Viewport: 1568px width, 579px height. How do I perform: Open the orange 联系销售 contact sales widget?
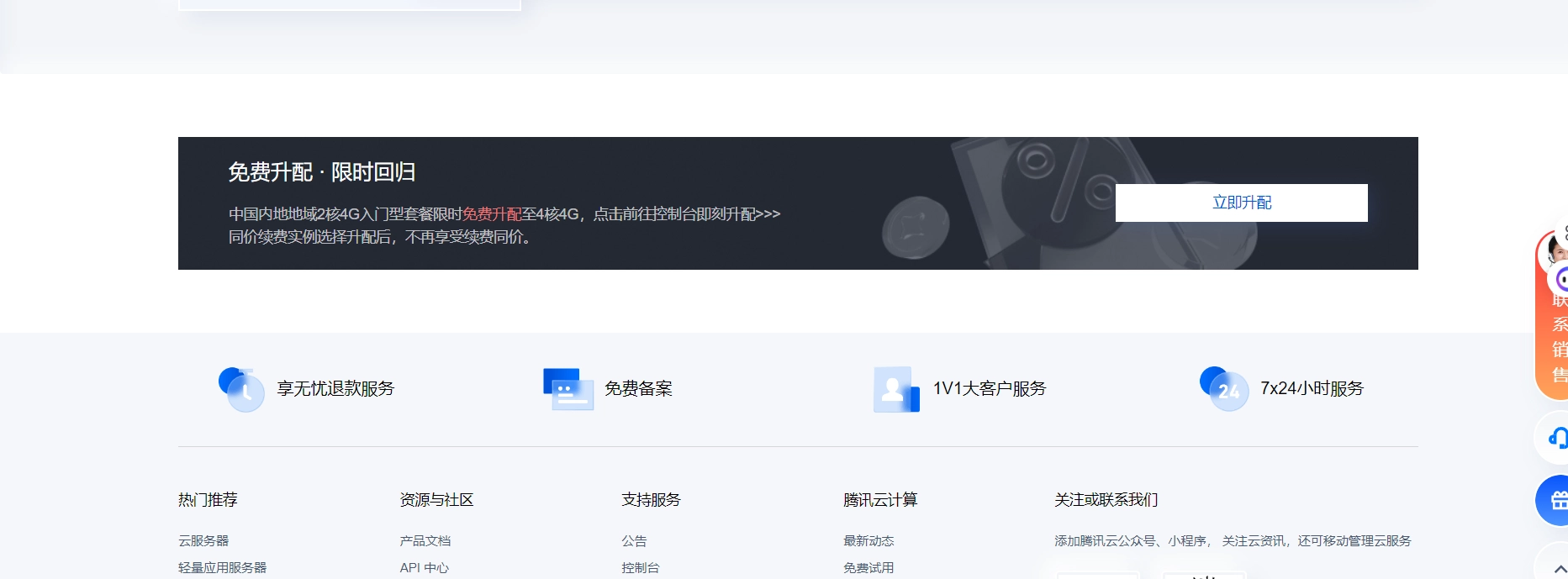click(x=1557, y=336)
